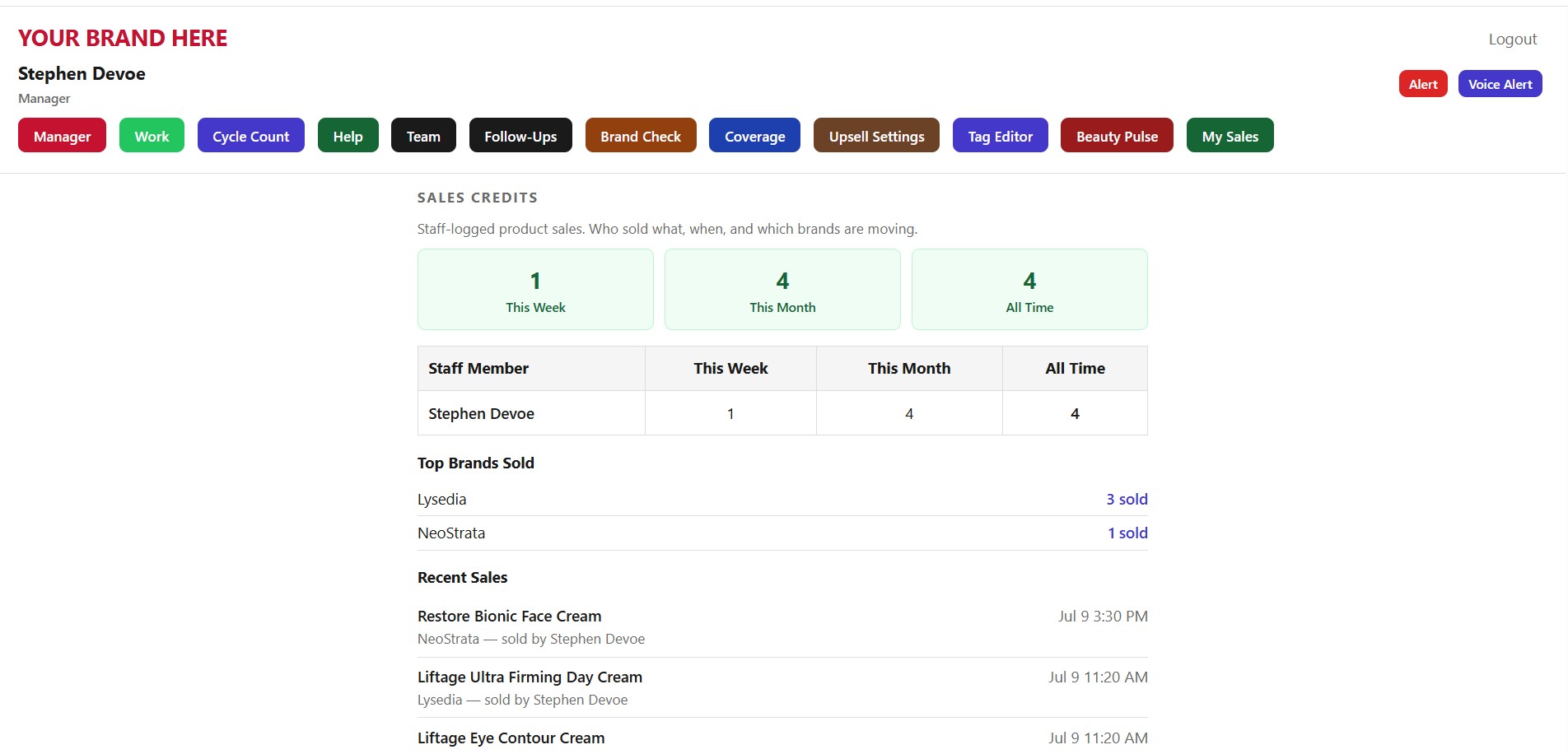Viewport: 1568px width, 754px height.
Task: Click the Top Brands Sold heading
Action: [x=476, y=463]
